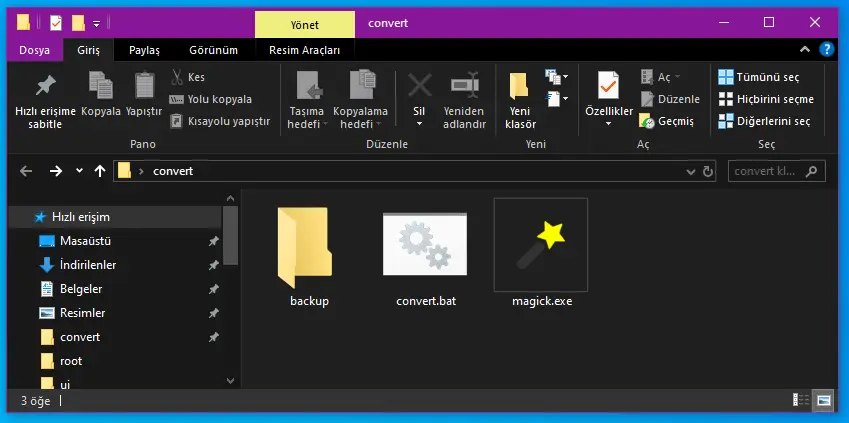Open the Özellikler dropdown arrow
The height and width of the screenshot is (423, 849).
coord(609,124)
